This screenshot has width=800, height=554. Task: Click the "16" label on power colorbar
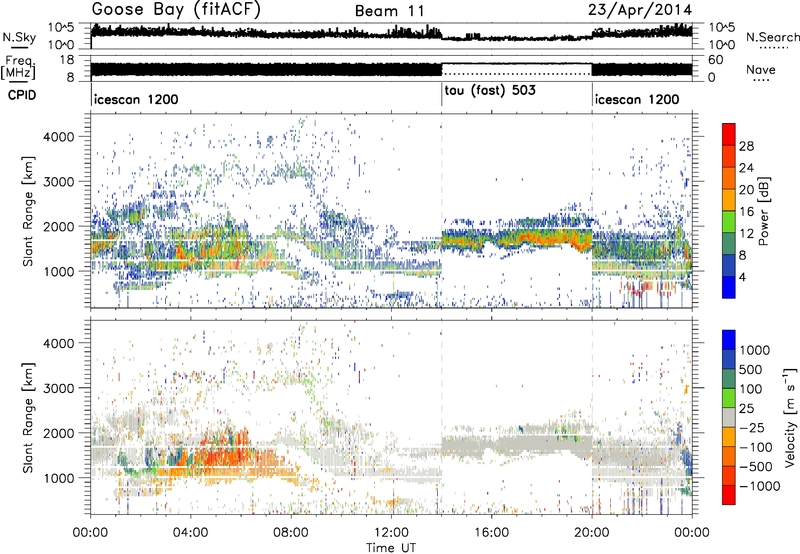click(x=746, y=212)
